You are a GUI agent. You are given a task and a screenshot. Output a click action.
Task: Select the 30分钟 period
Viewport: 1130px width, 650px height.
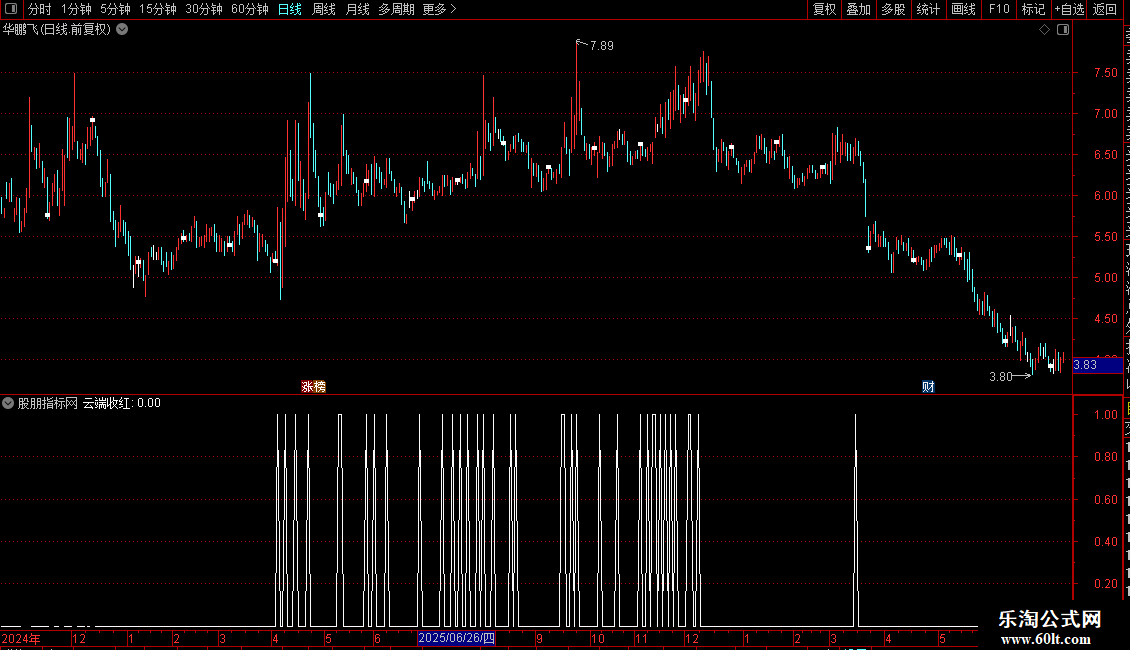tap(203, 9)
